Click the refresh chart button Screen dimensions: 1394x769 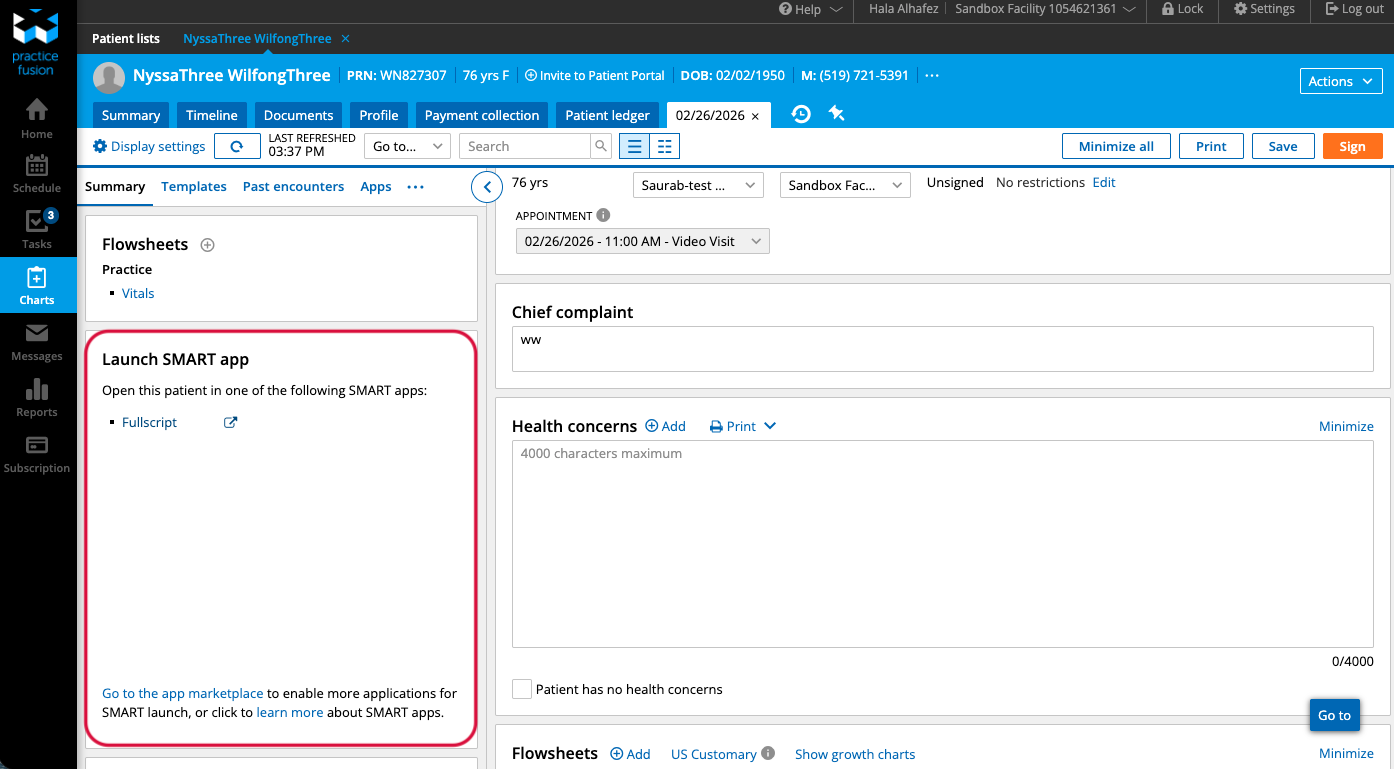pos(237,146)
